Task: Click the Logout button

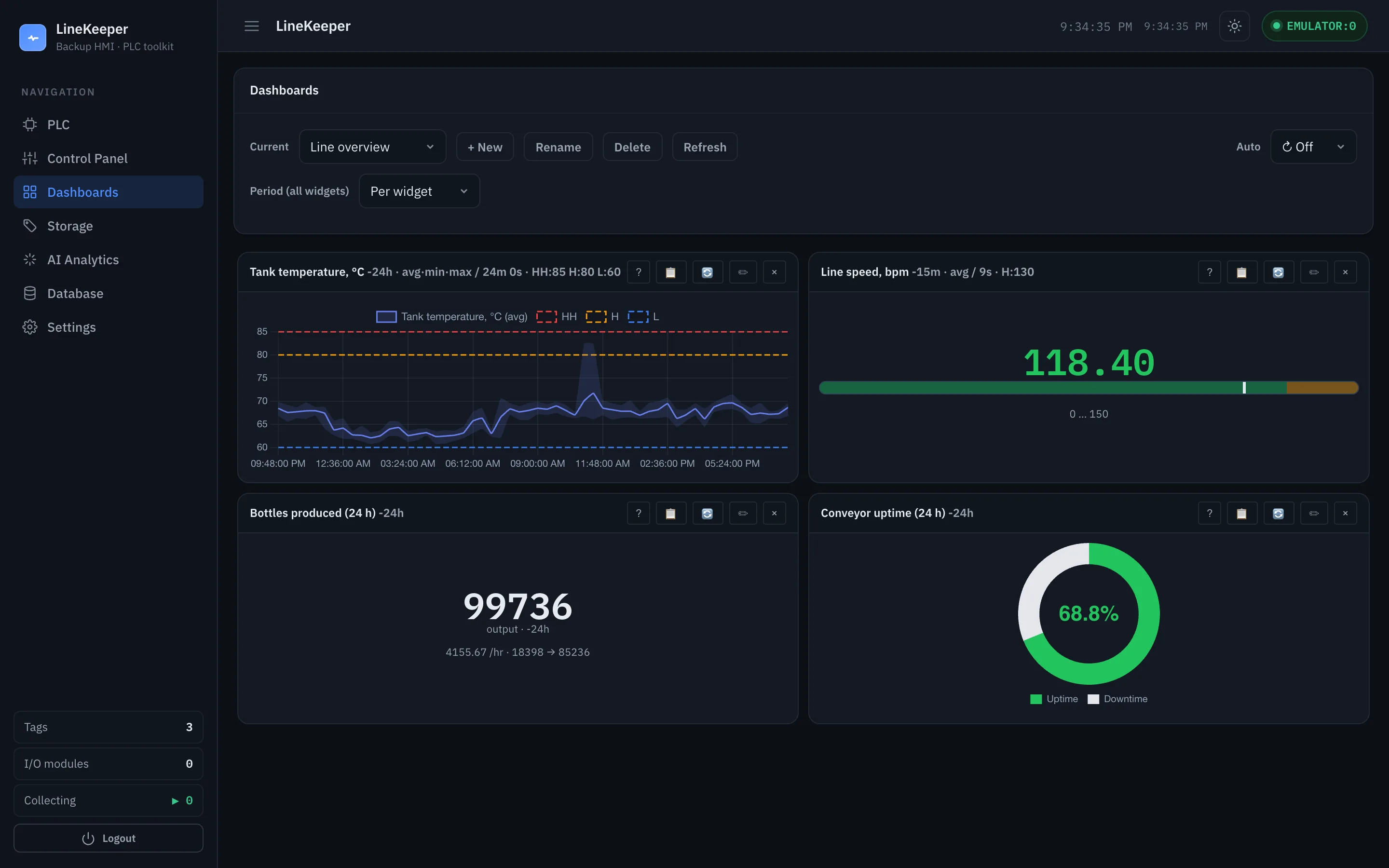Action: pos(109,838)
